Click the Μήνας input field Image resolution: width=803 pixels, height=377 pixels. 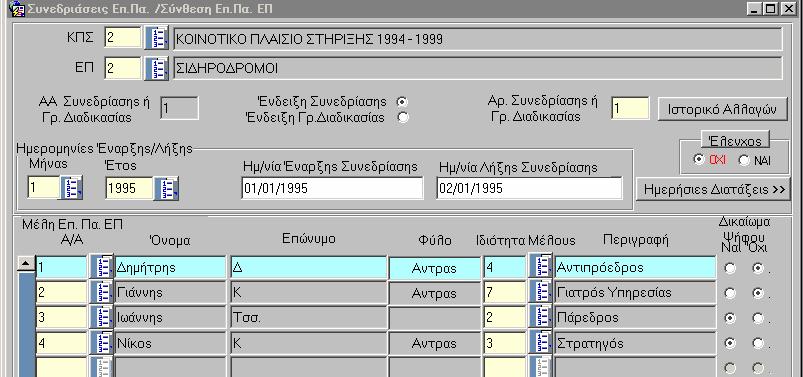(x=44, y=187)
